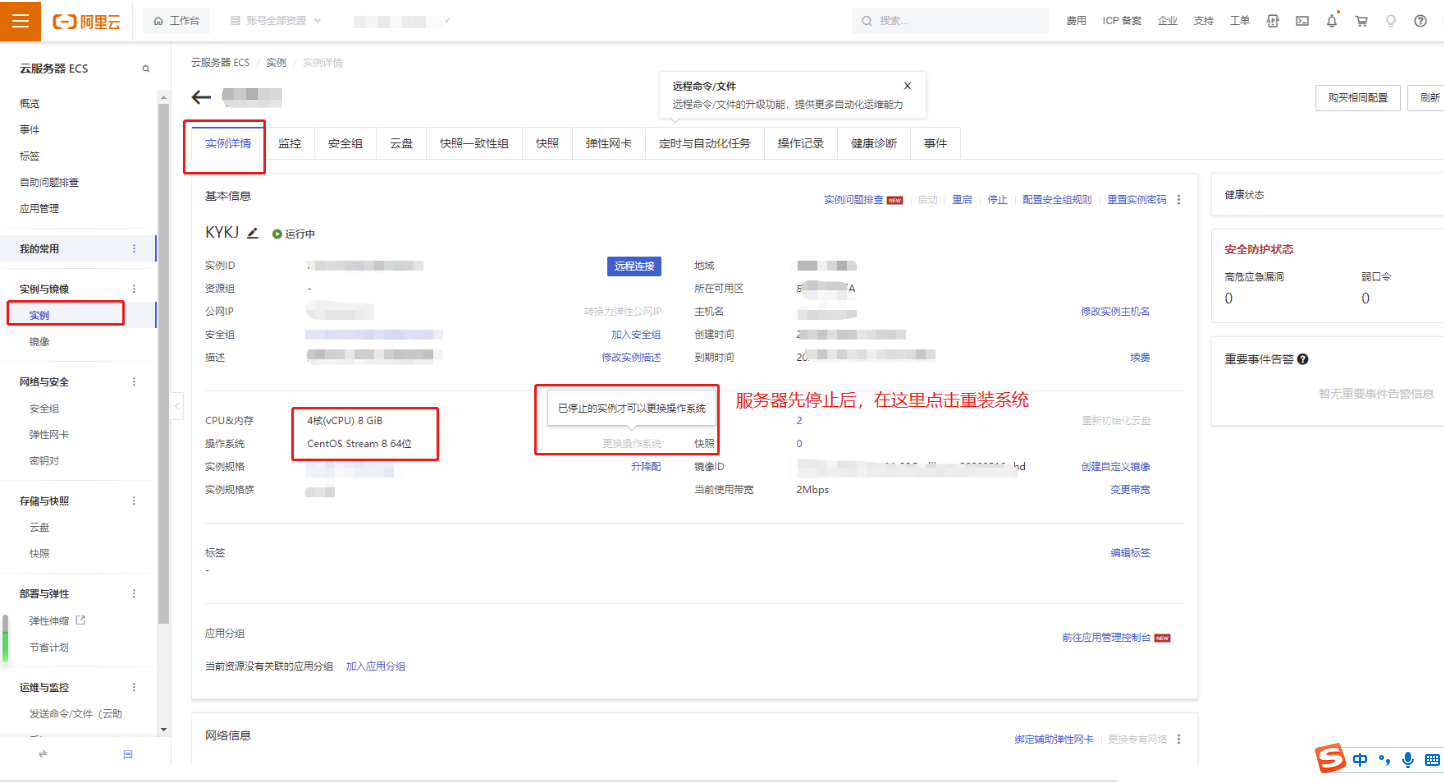Click pencil icon to rename KYKJ
Viewport: 1444px width, 782px height.
pyautogui.click(x=253, y=233)
